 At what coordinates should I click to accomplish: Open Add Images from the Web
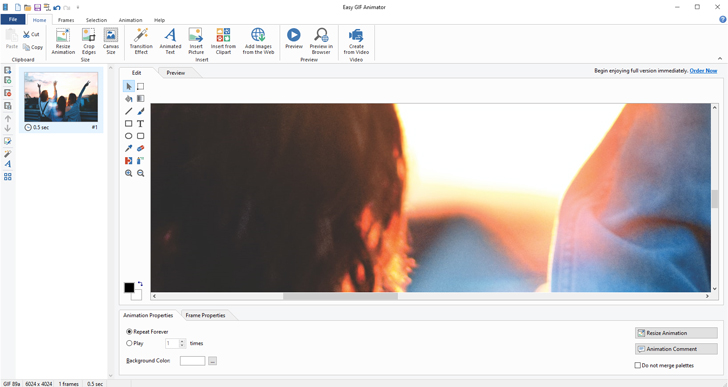coord(258,41)
